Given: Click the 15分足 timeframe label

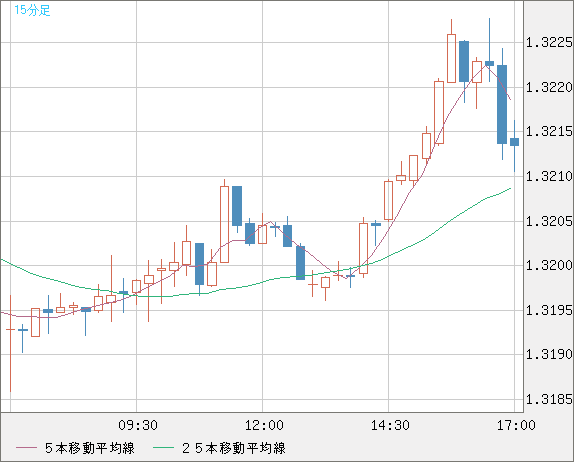Looking at the screenshot, I should (x=32, y=10).
